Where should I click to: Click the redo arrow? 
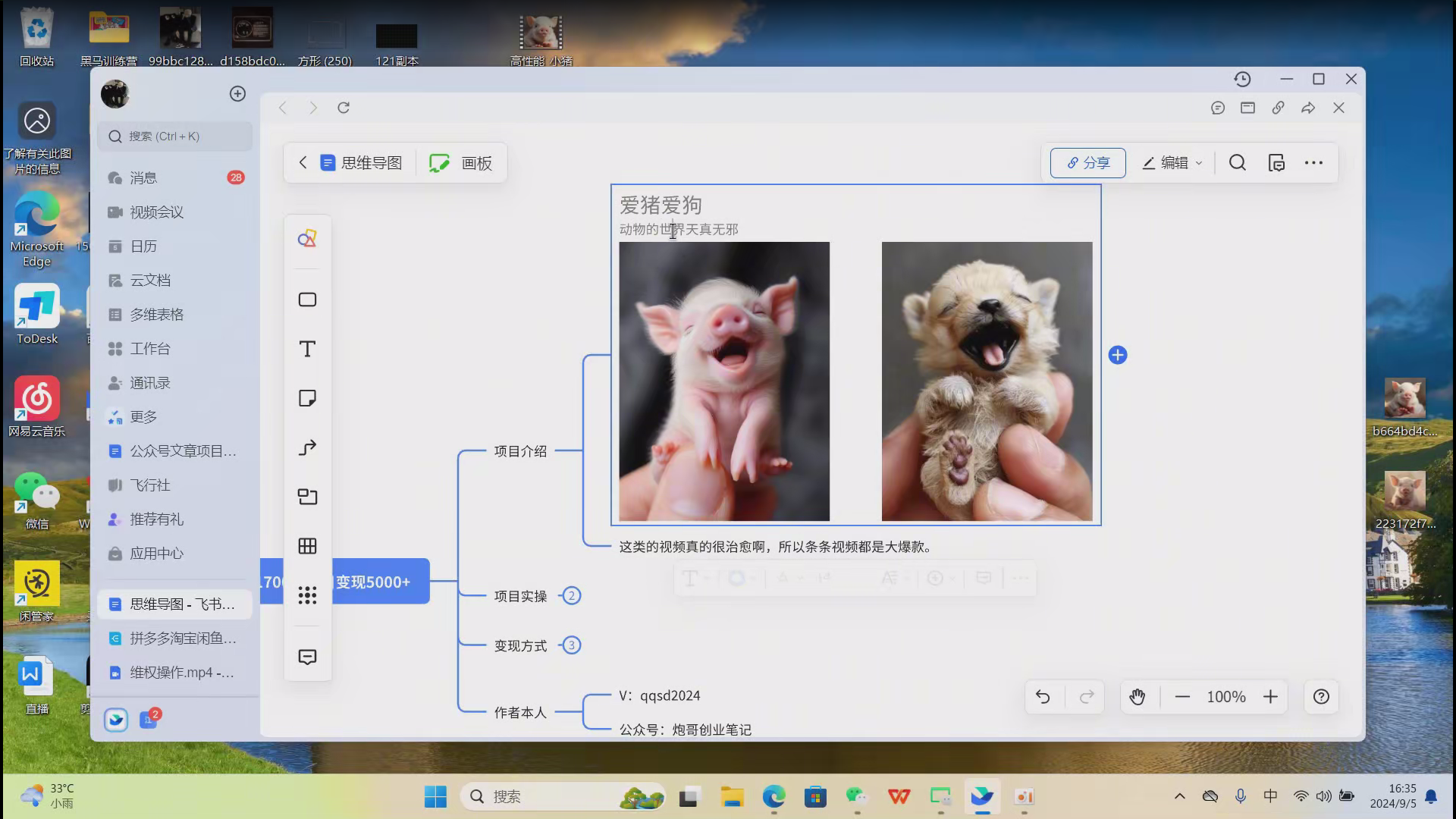point(1087,697)
